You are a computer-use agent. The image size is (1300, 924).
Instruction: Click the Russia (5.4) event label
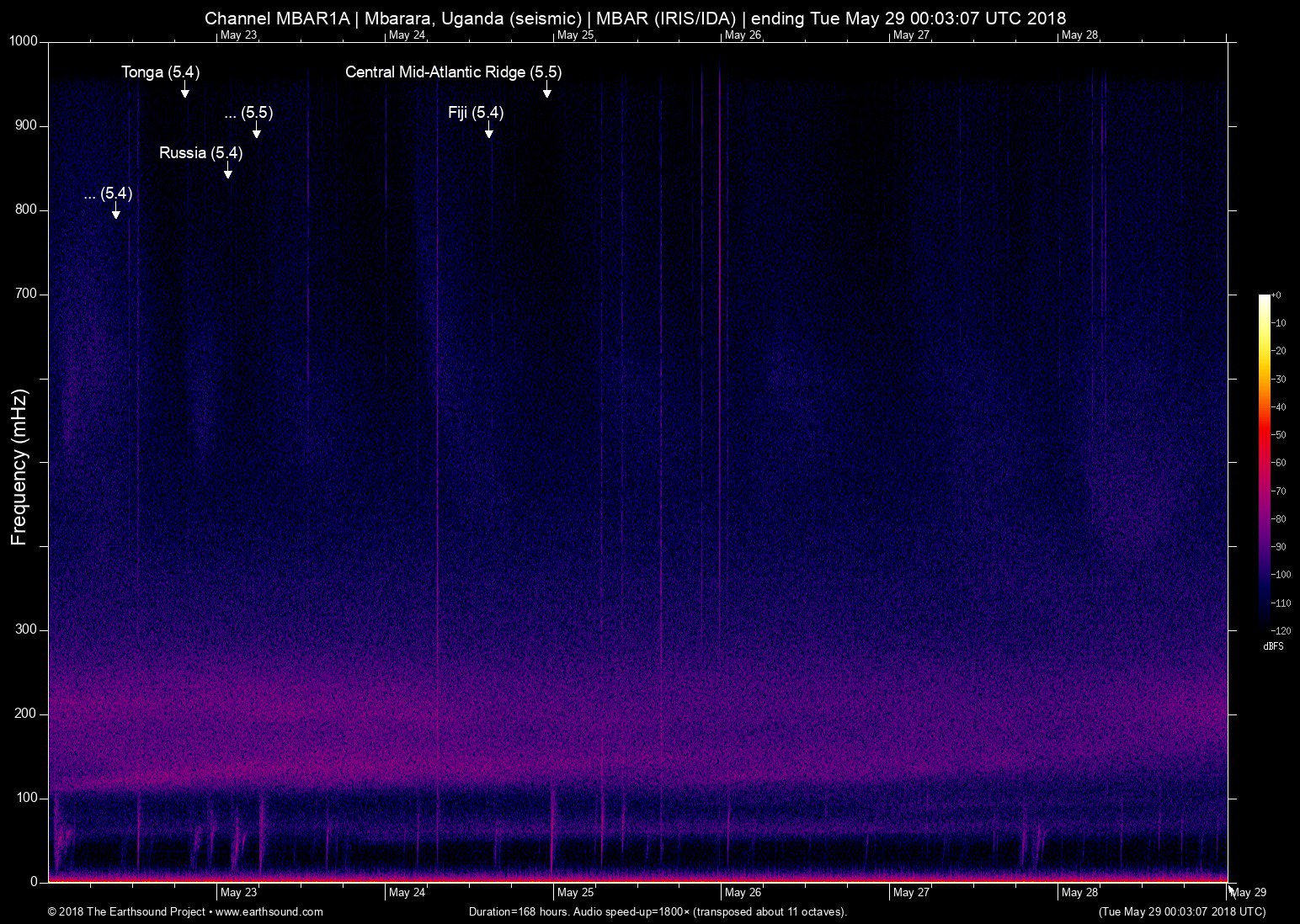[x=200, y=153]
